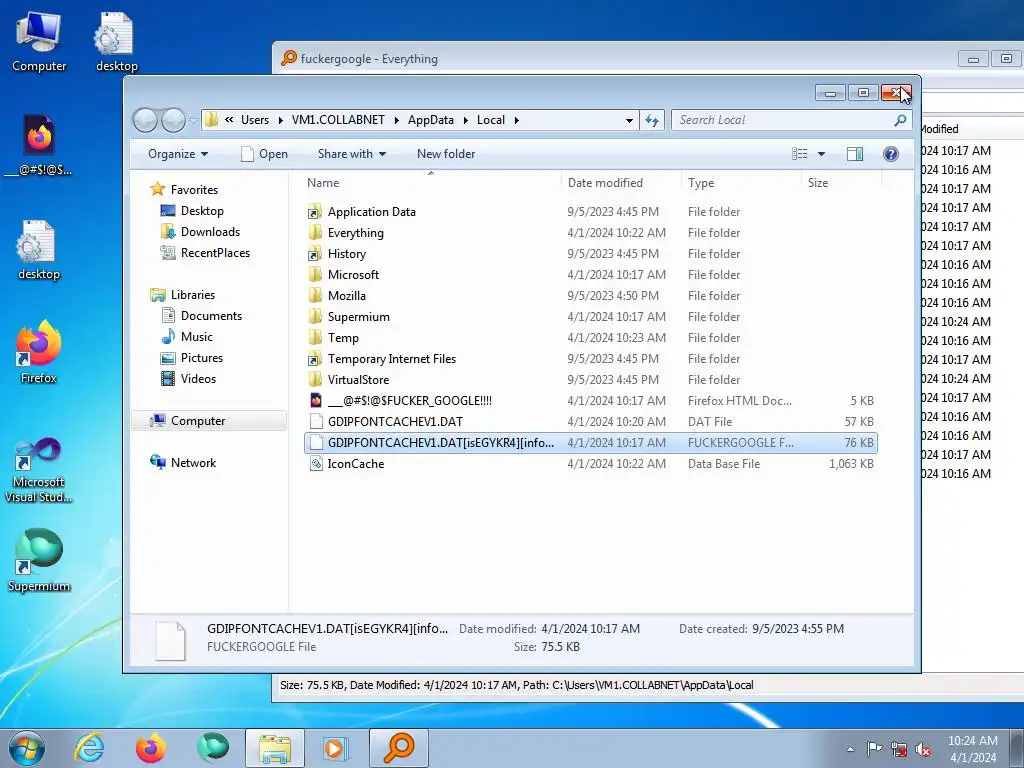
Task: Expand the arrow after AppData in address bar
Action: tap(466, 120)
